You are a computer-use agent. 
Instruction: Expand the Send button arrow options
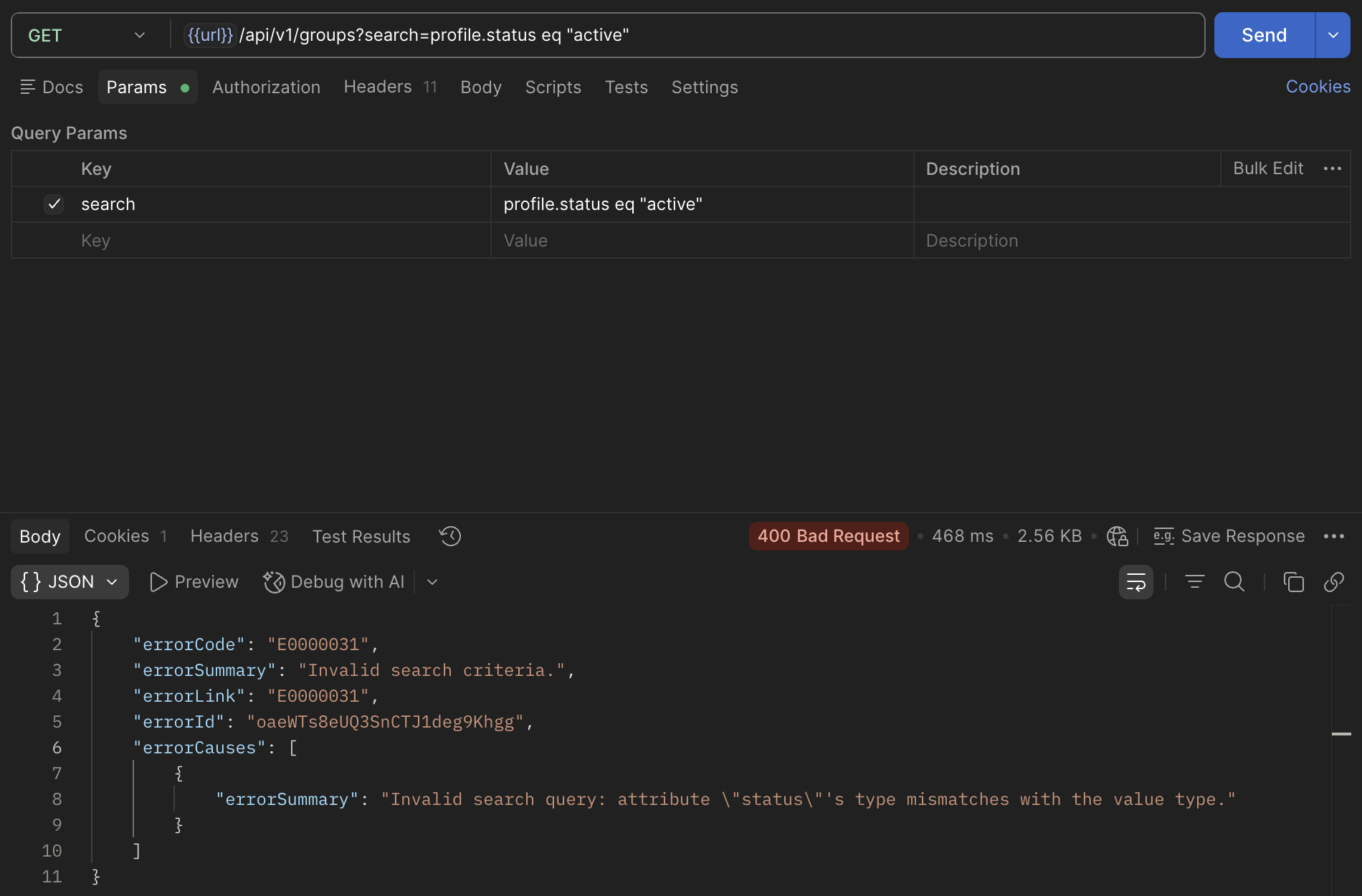[1333, 35]
